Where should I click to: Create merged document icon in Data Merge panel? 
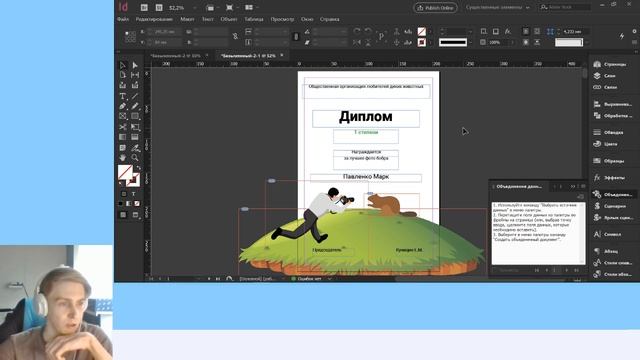580,197
